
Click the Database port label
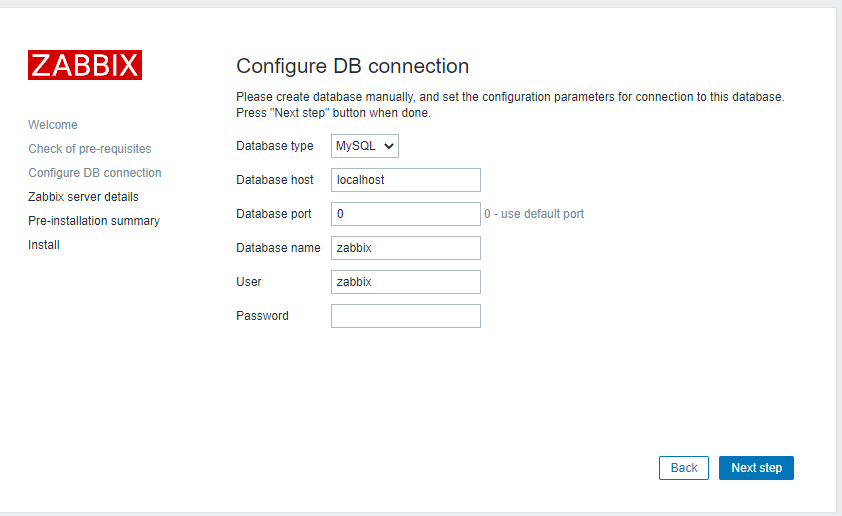pos(273,214)
